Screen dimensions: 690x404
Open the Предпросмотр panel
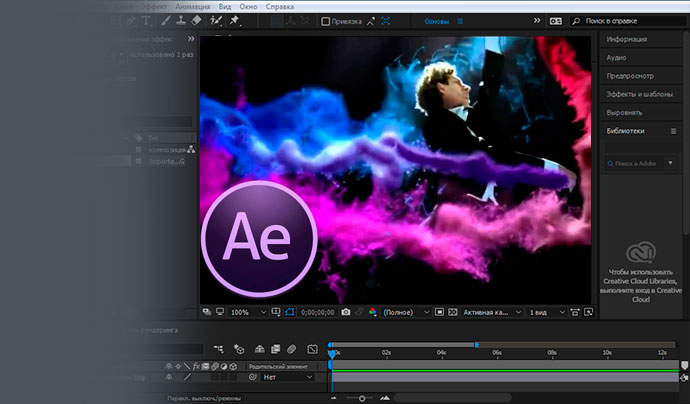(630, 76)
